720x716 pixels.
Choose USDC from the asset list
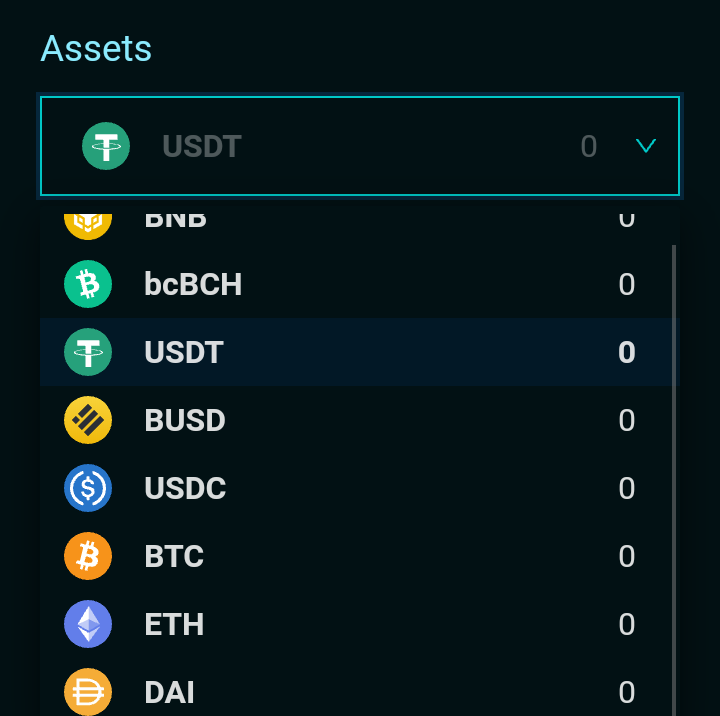pyautogui.click(x=360, y=488)
